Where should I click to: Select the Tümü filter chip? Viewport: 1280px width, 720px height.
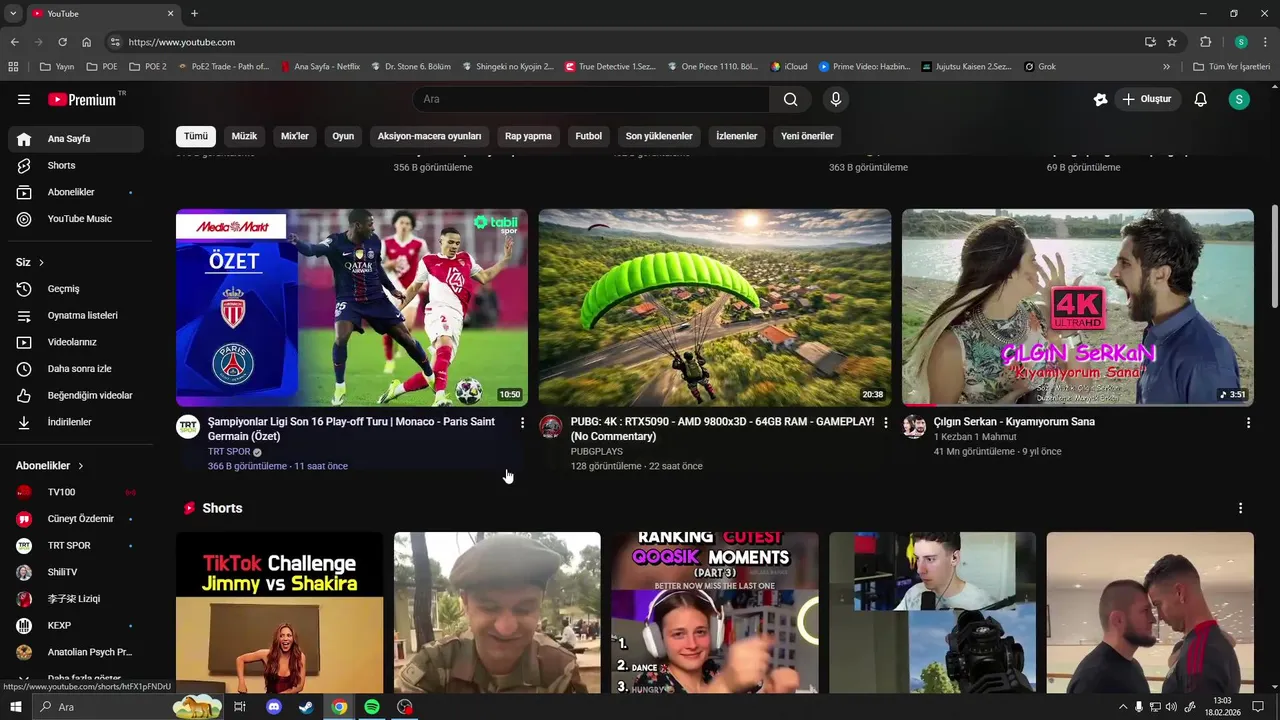coord(196,136)
